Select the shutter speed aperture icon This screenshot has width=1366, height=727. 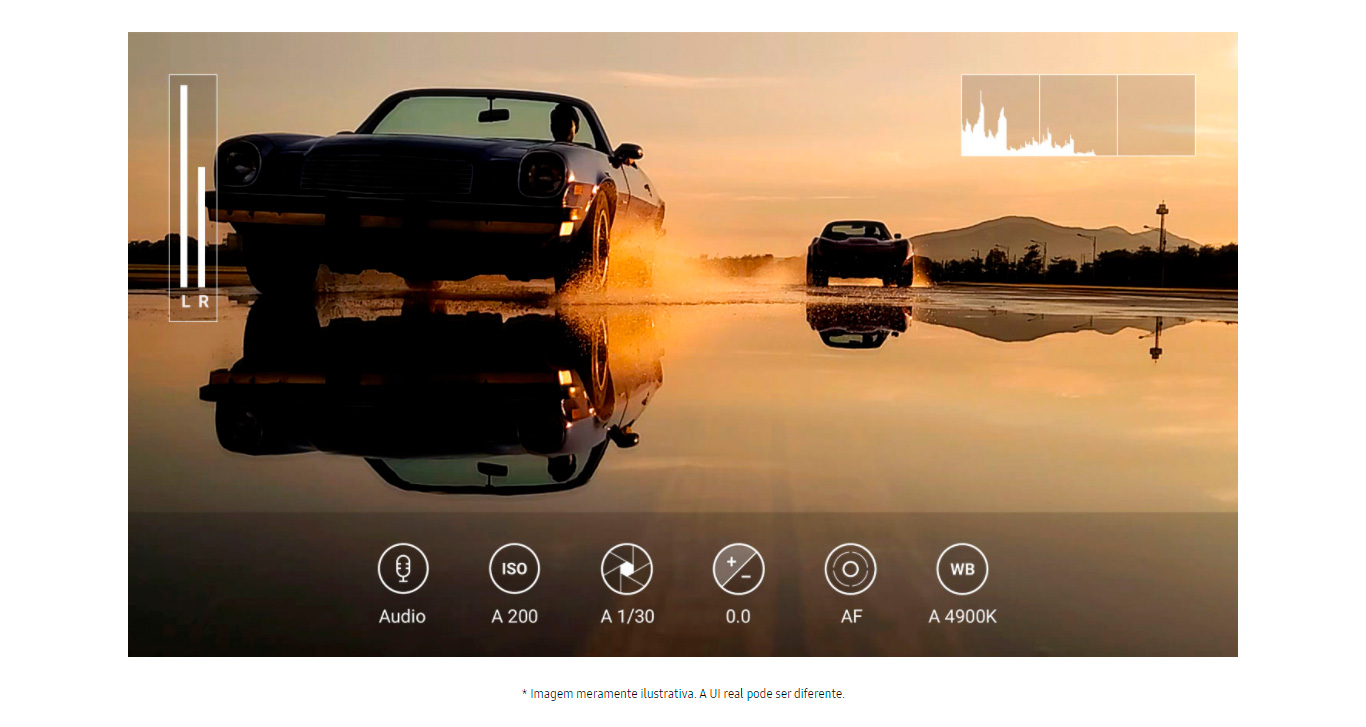pyautogui.click(x=626, y=569)
